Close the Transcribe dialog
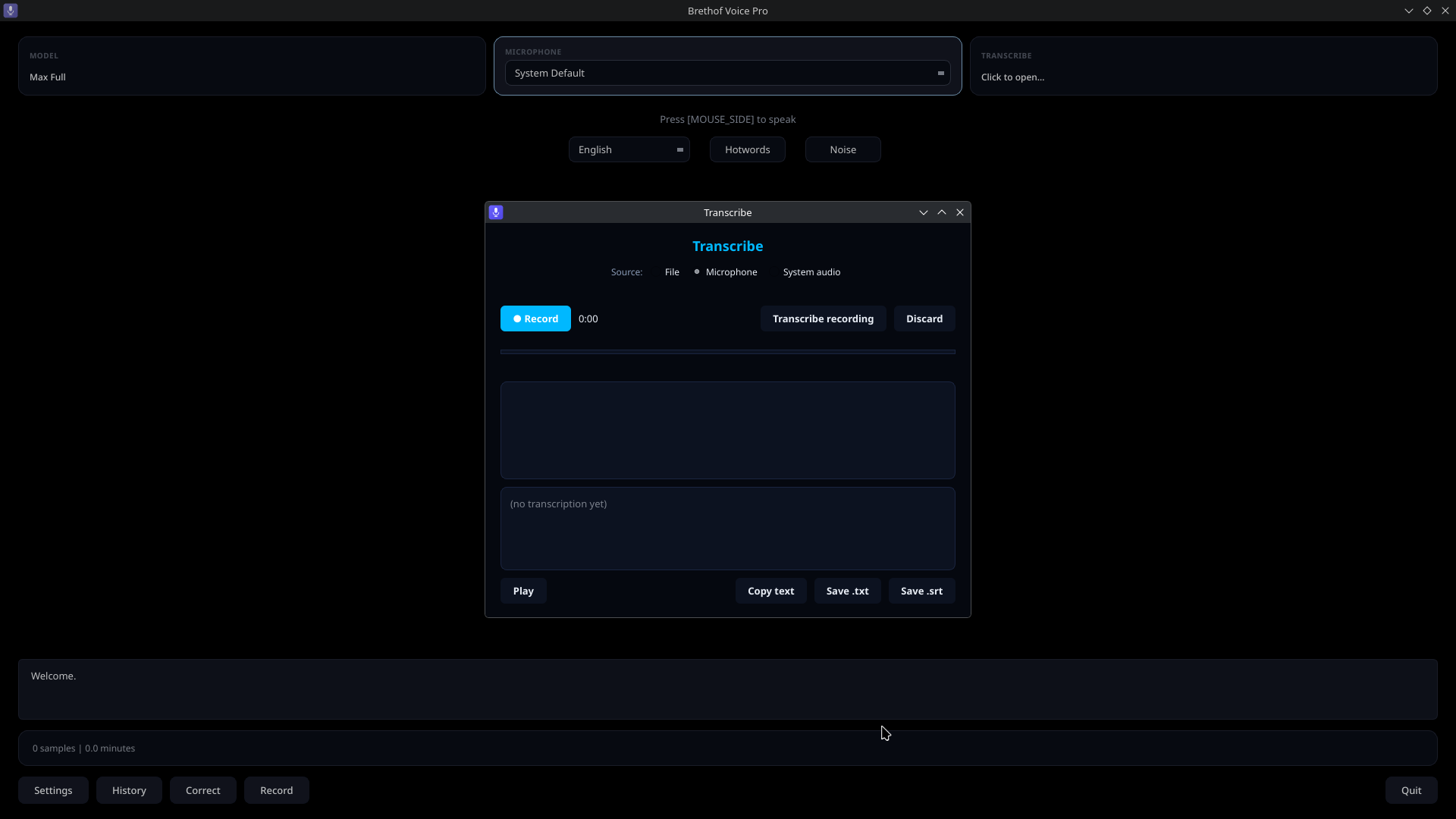The height and width of the screenshot is (819, 1456). click(960, 212)
